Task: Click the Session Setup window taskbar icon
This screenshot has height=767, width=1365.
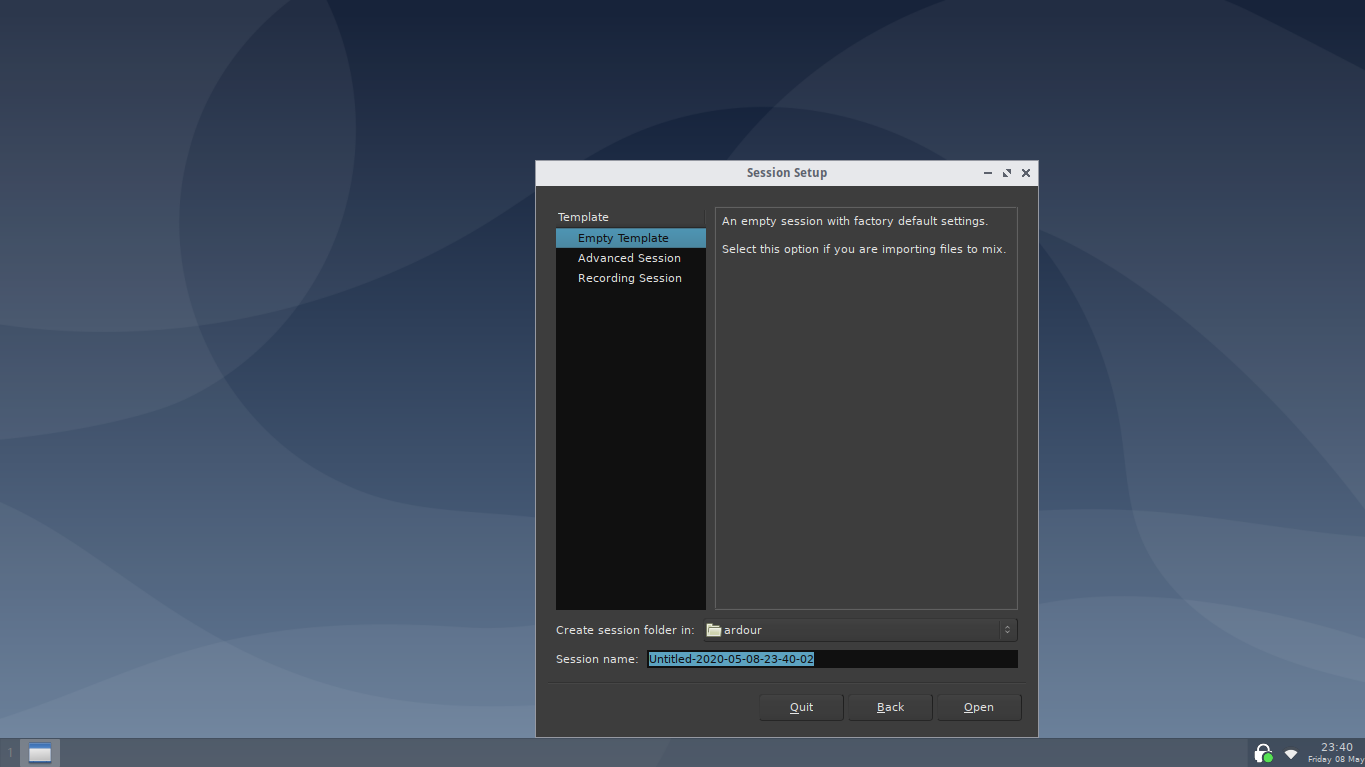Action: [x=40, y=753]
